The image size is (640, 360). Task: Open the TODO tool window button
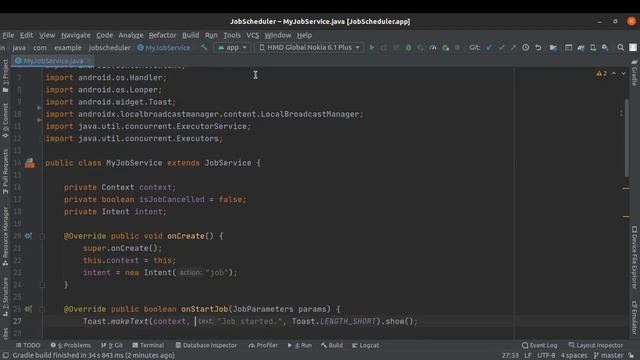point(28,345)
